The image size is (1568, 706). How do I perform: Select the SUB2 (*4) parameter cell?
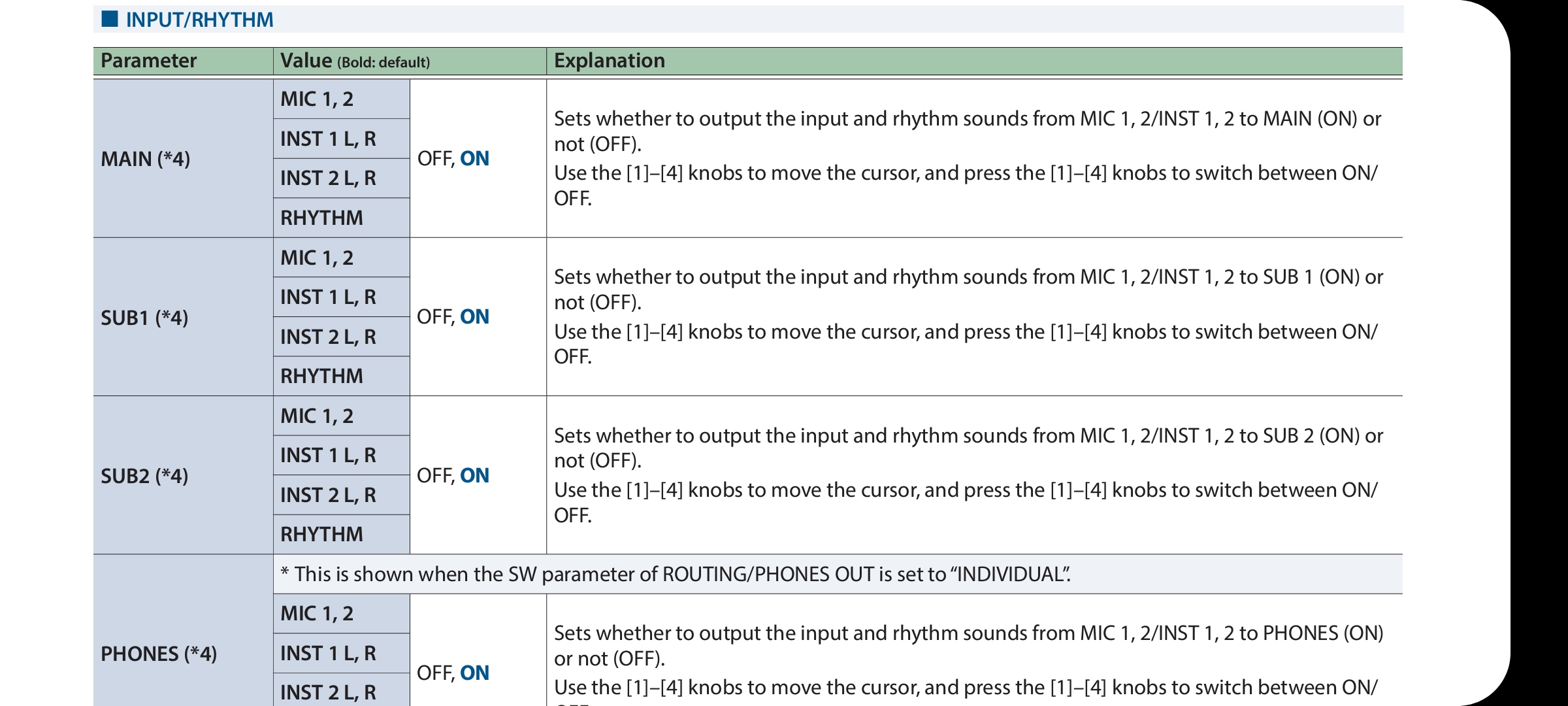[183, 475]
